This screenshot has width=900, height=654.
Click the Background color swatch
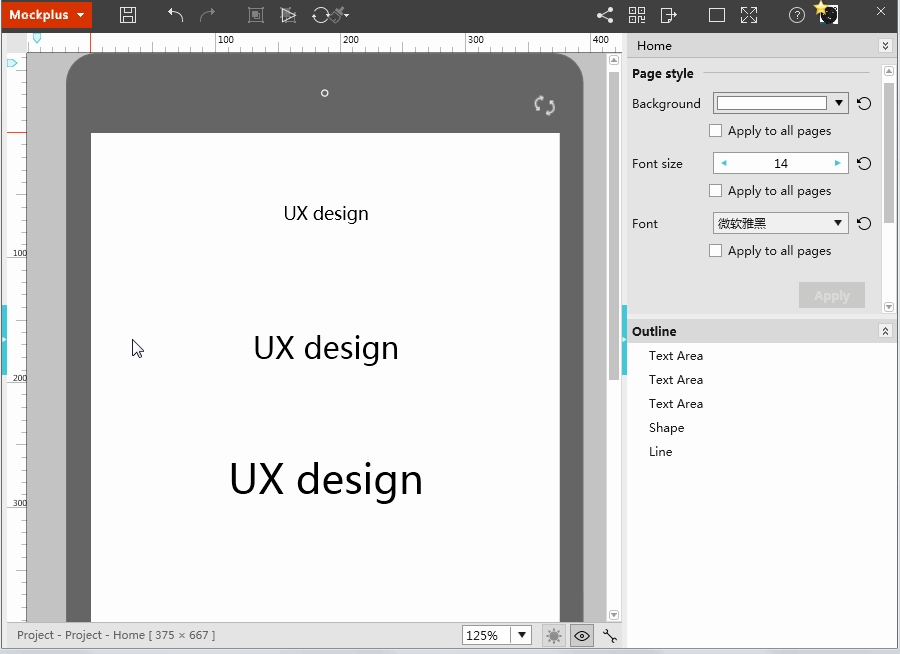[772, 103]
